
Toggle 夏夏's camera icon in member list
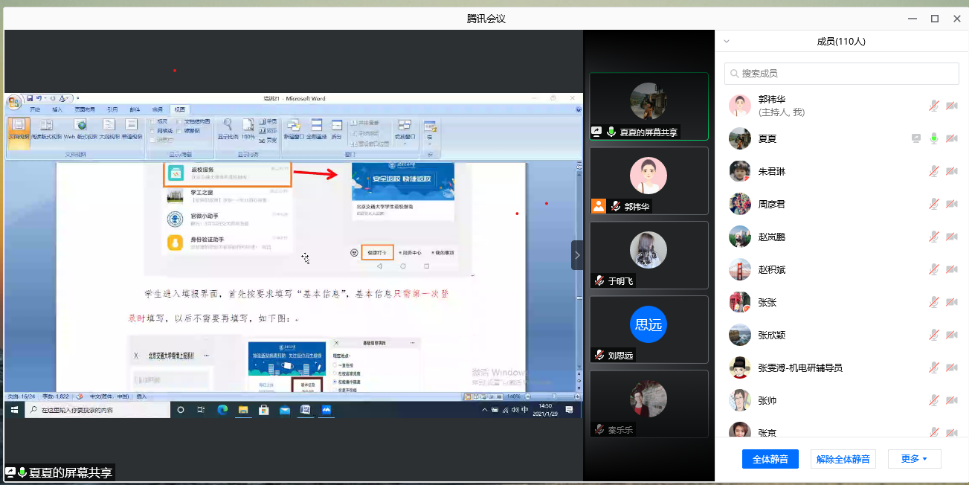point(951,139)
